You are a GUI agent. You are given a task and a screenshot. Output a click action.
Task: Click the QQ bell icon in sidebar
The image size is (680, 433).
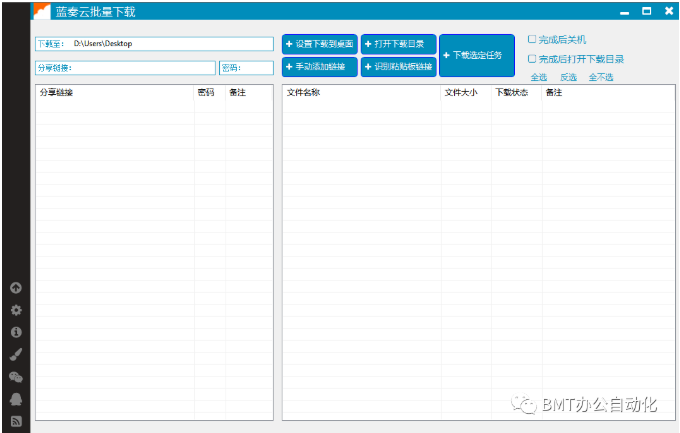[15, 399]
